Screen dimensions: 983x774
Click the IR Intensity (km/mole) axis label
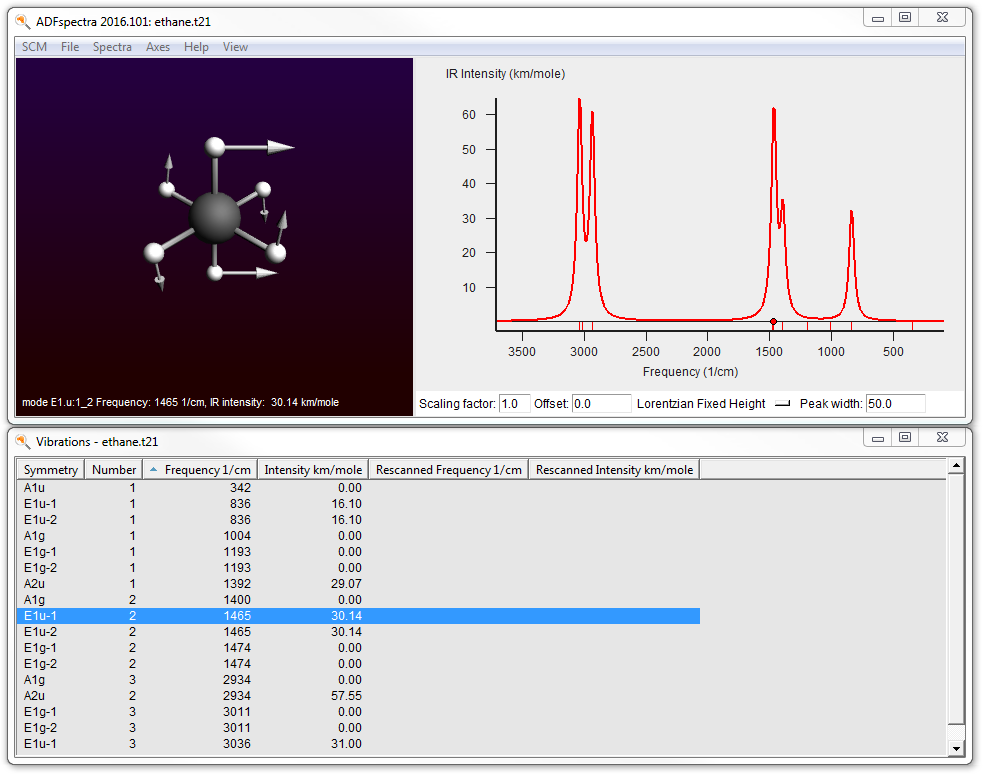[505, 74]
